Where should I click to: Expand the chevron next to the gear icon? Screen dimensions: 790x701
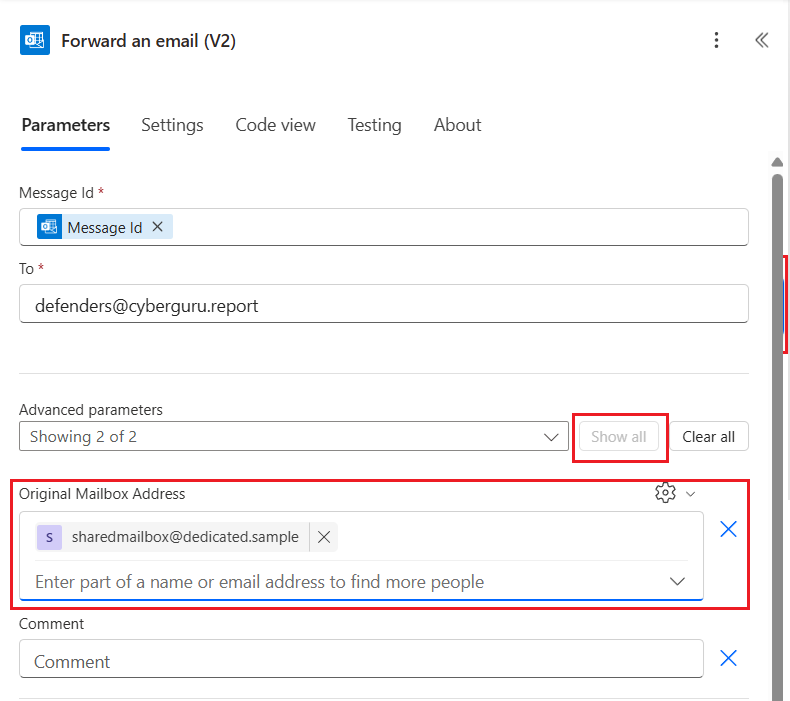691,494
